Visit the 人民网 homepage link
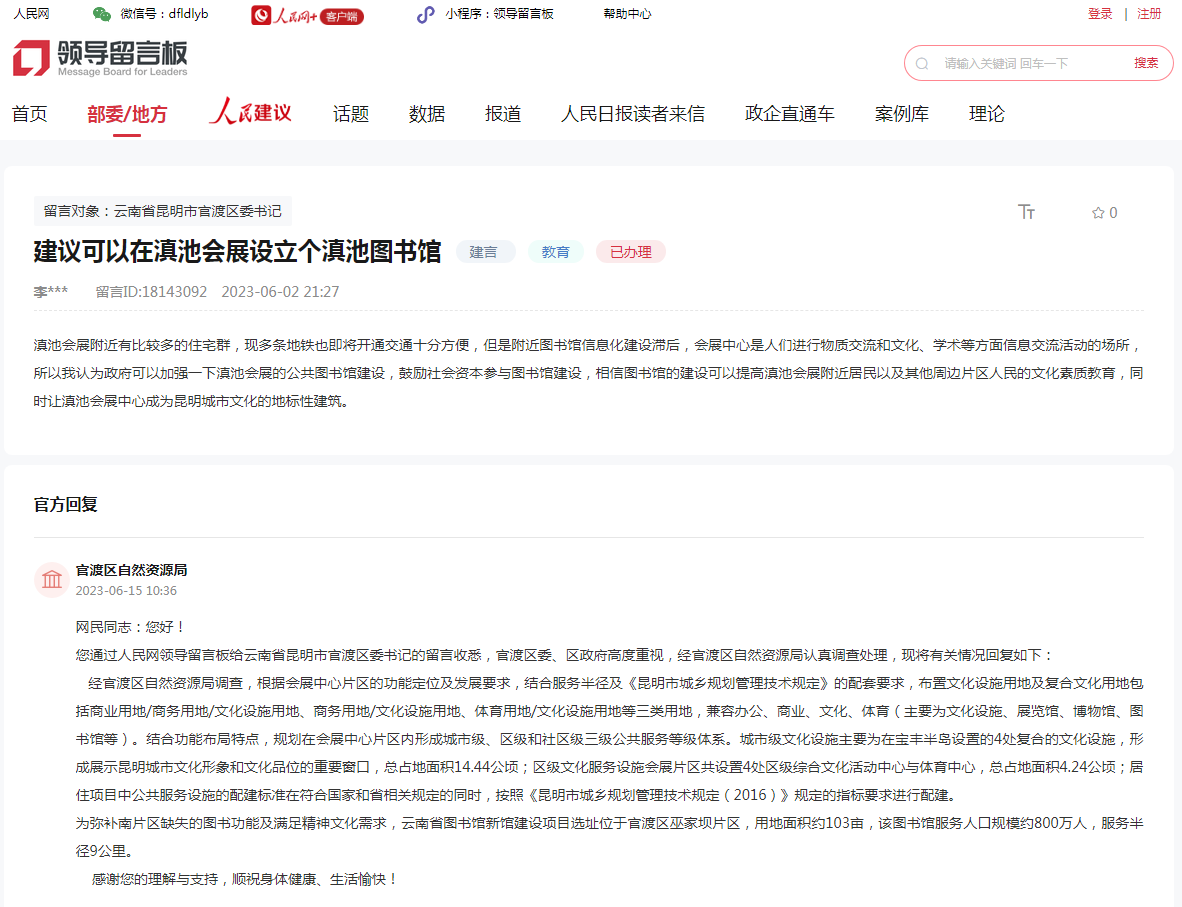Image resolution: width=1182 pixels, height=907 pixels. [x=29, y=14]
